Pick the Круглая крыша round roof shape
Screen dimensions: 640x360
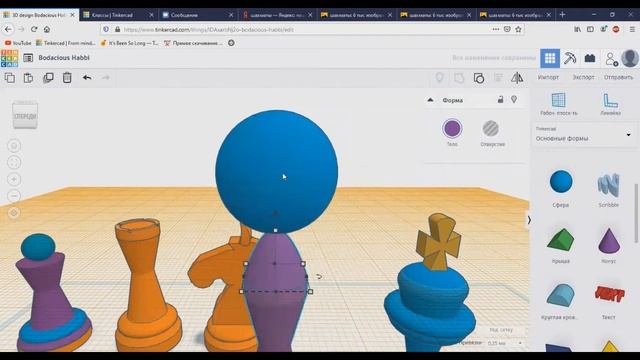(560, 296)
